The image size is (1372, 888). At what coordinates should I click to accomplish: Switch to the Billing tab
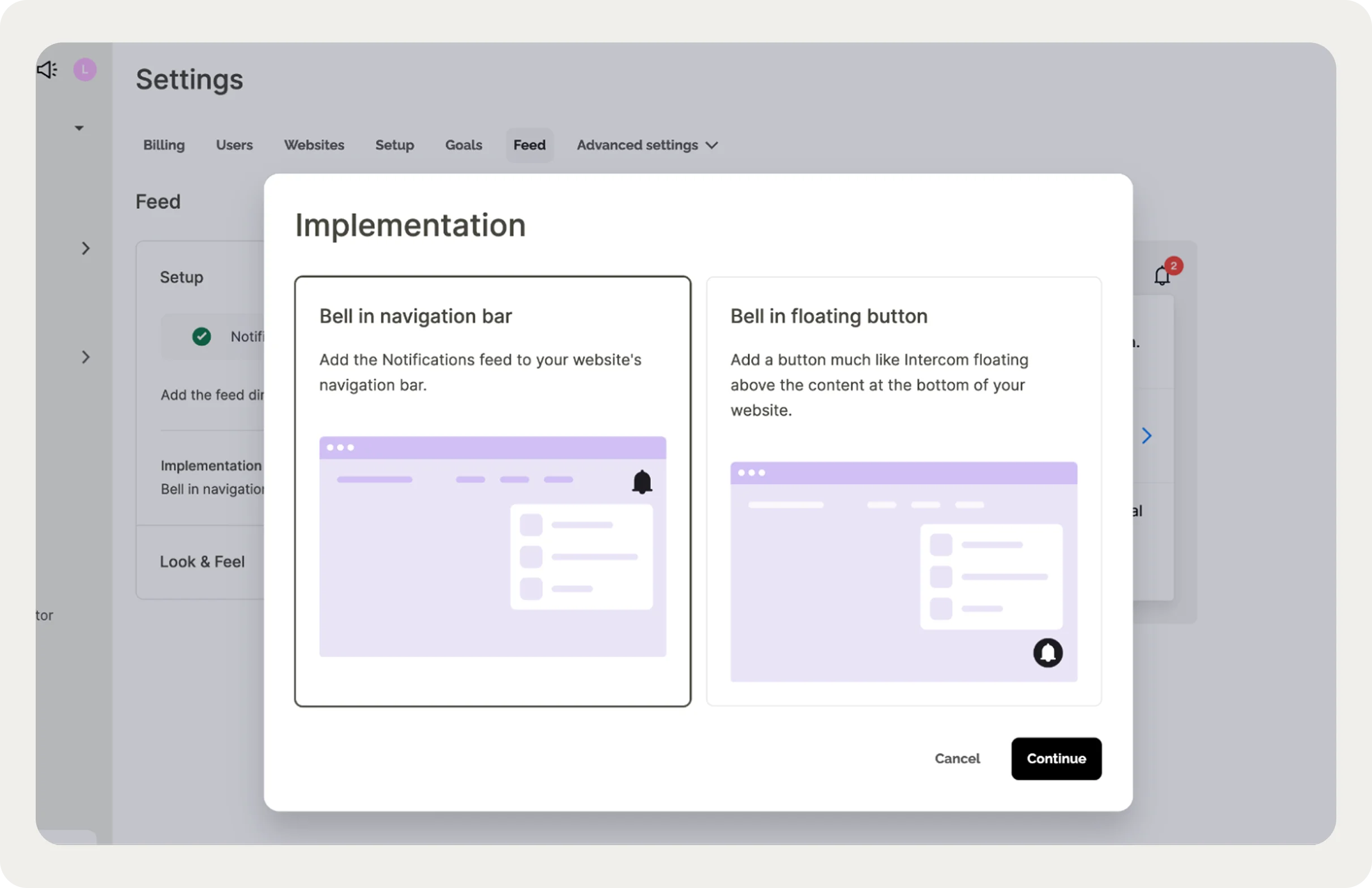(164, 145)
